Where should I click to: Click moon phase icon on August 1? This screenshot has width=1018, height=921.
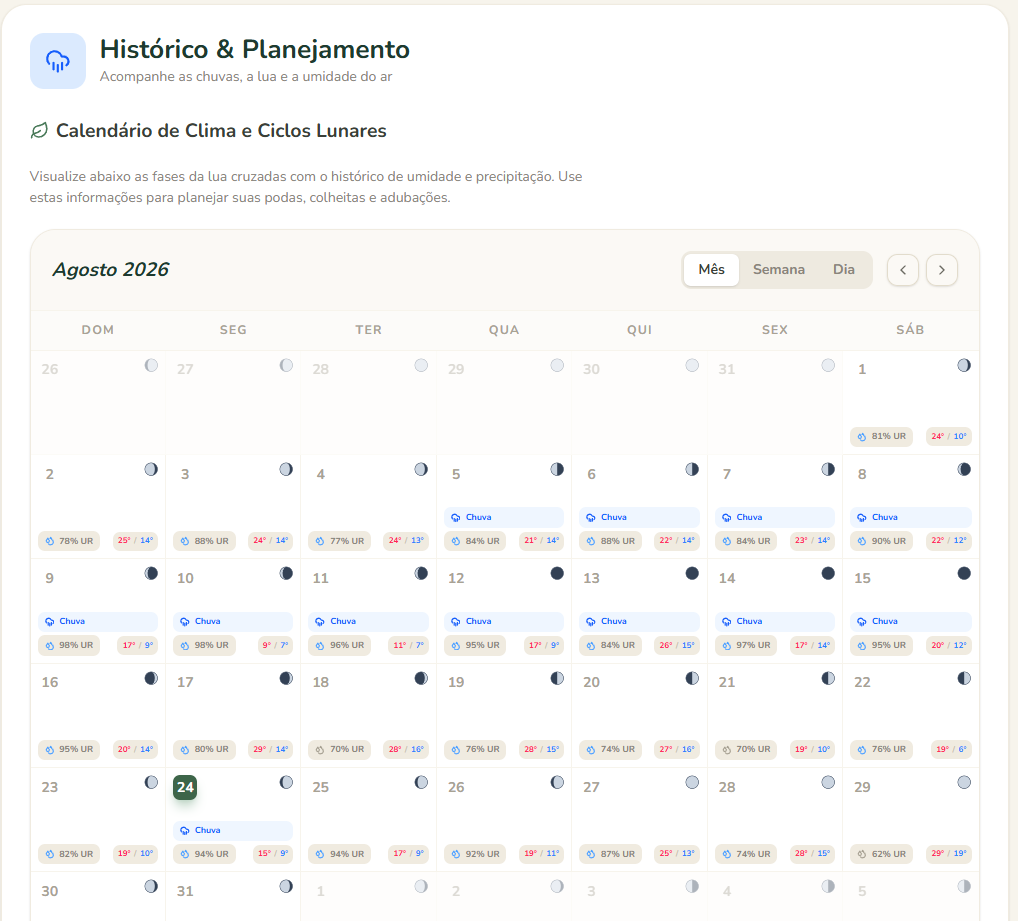click(963, 365)
